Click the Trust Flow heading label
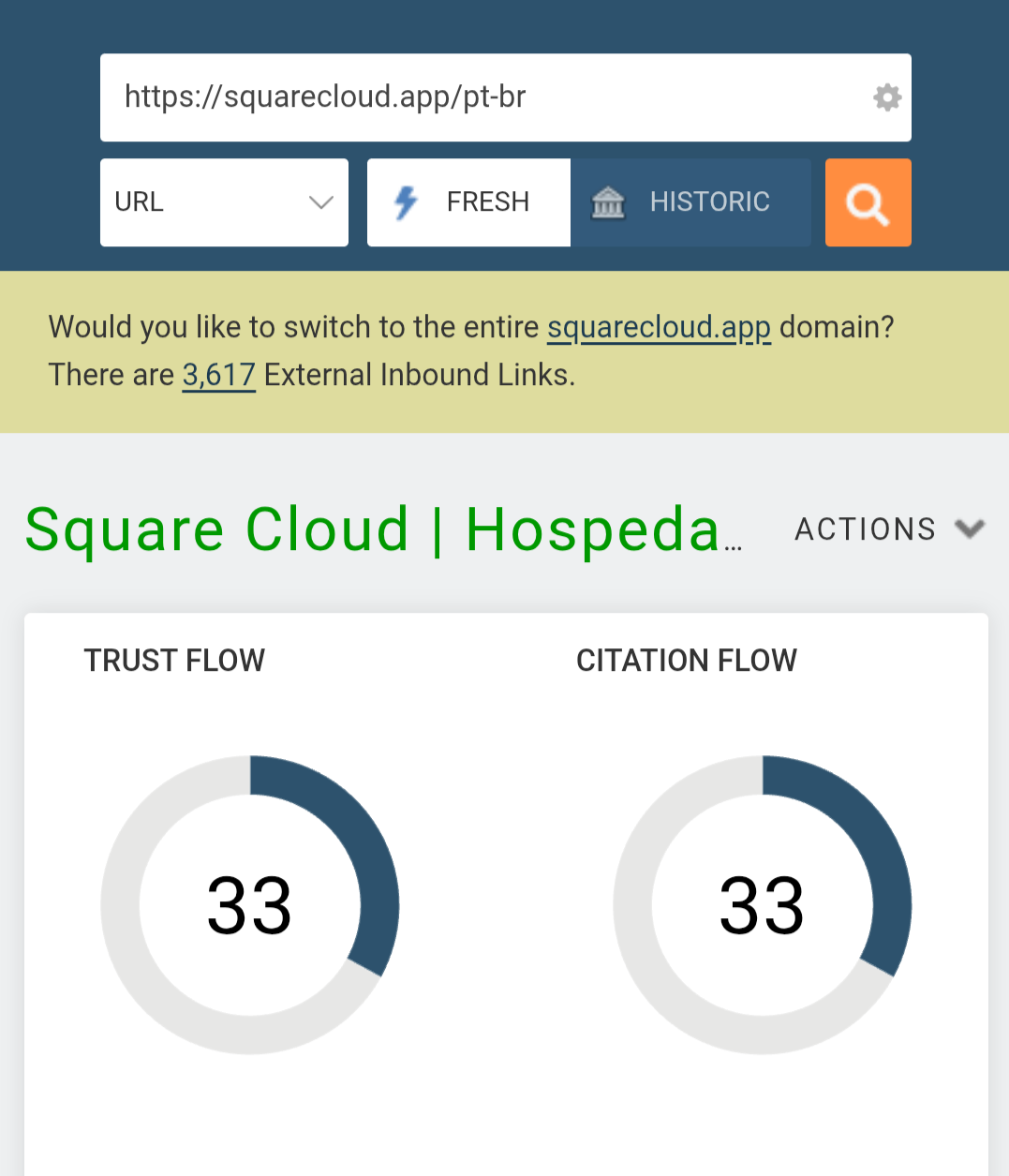 174,661
